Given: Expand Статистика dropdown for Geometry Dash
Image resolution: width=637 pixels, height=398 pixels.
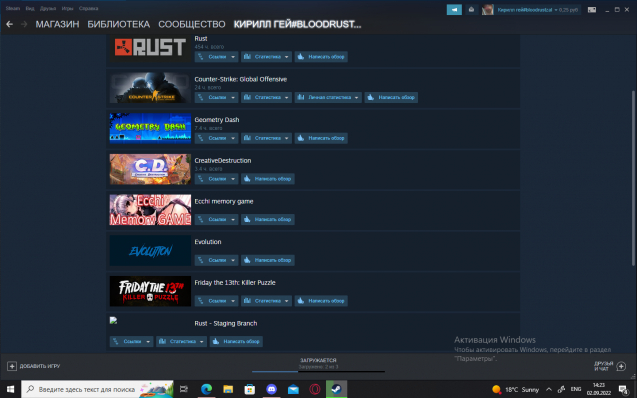Looking at the screenshot, I should [266, 138].
